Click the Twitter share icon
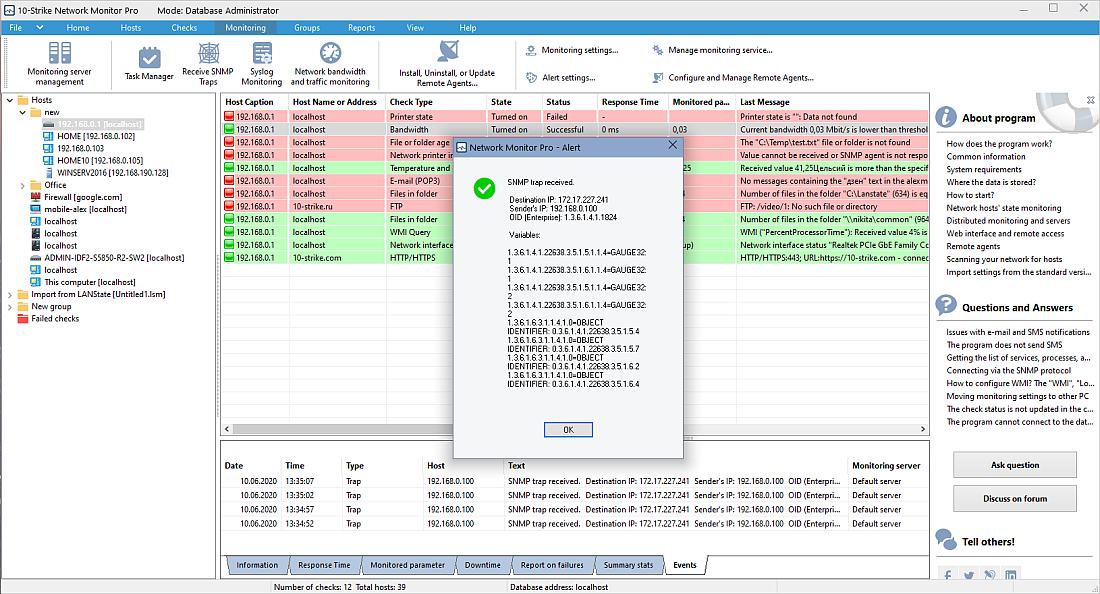Screen dimensions: 1100x594 (968, 574)
